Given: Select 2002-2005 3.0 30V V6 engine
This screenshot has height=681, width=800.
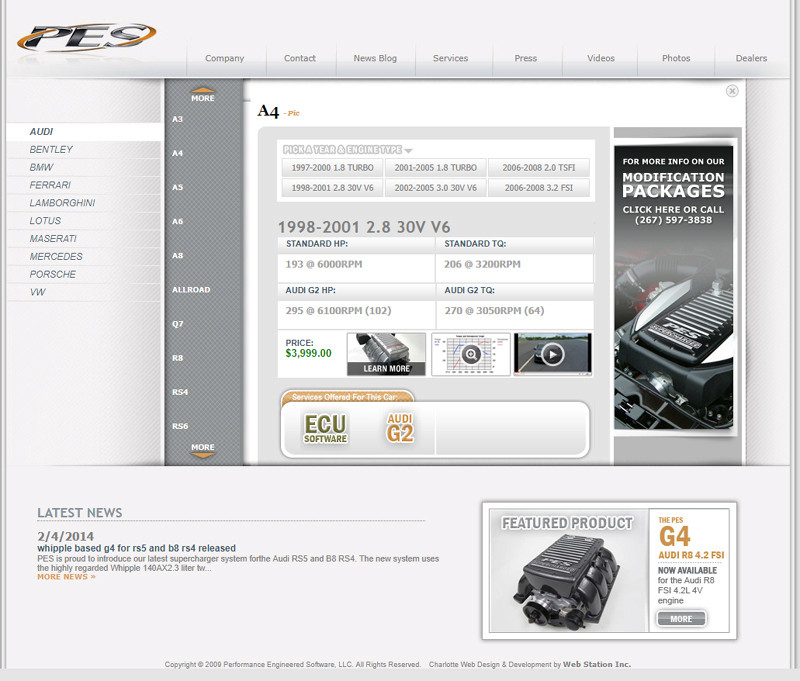Looking at the screenshot, I should (435, 188).
